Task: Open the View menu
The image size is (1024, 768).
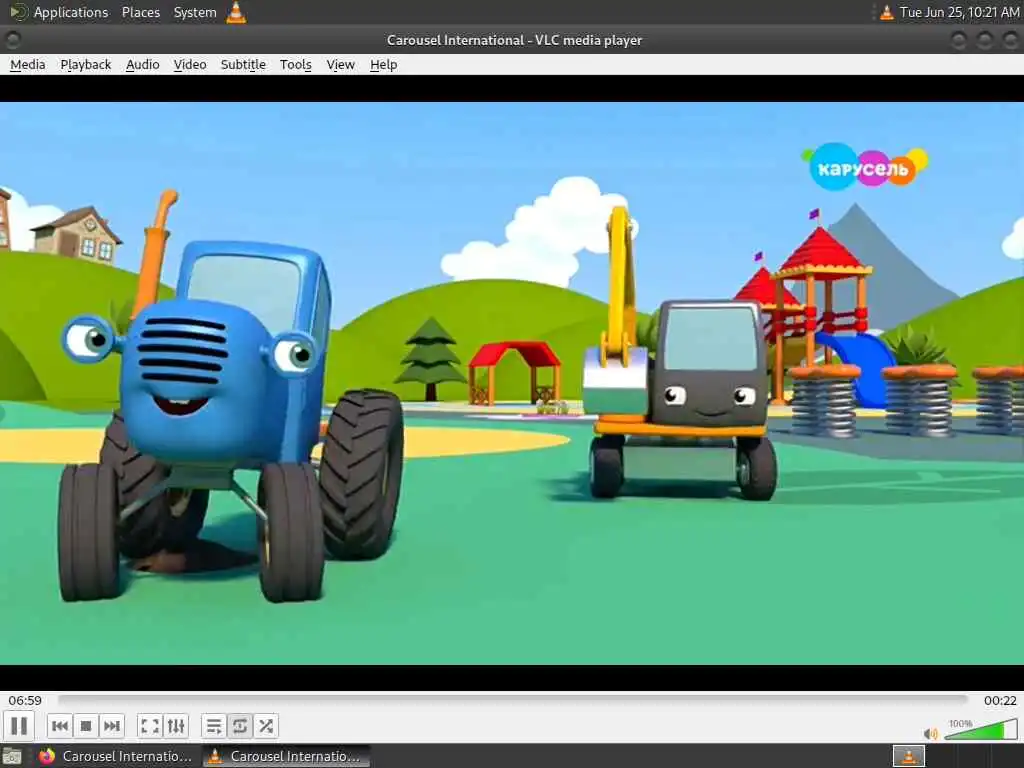Action: pos(340,65)
